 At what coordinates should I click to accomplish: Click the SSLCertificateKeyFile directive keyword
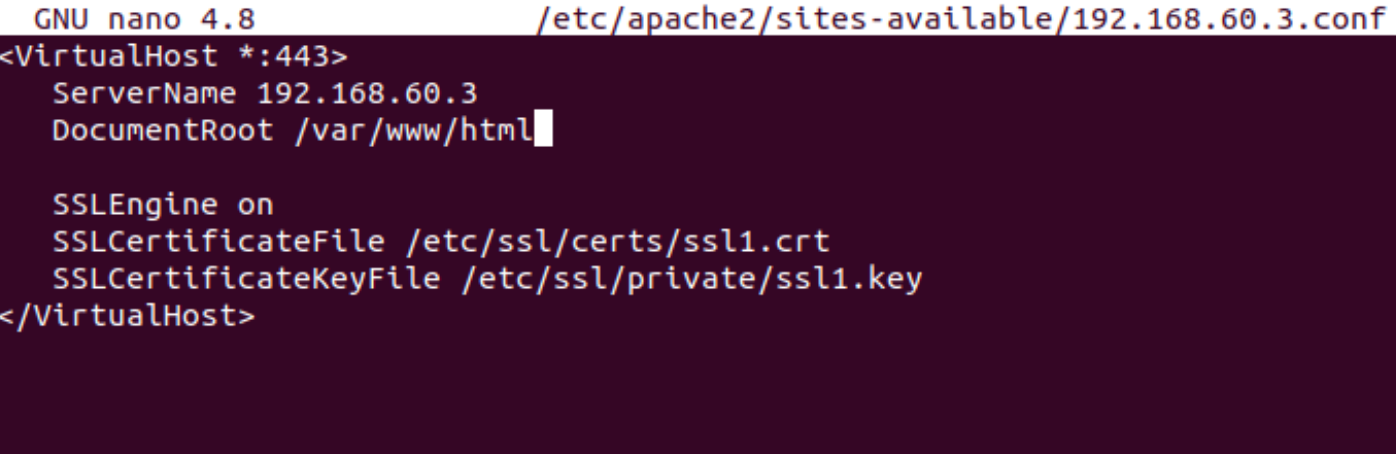[x=246, y=281]
